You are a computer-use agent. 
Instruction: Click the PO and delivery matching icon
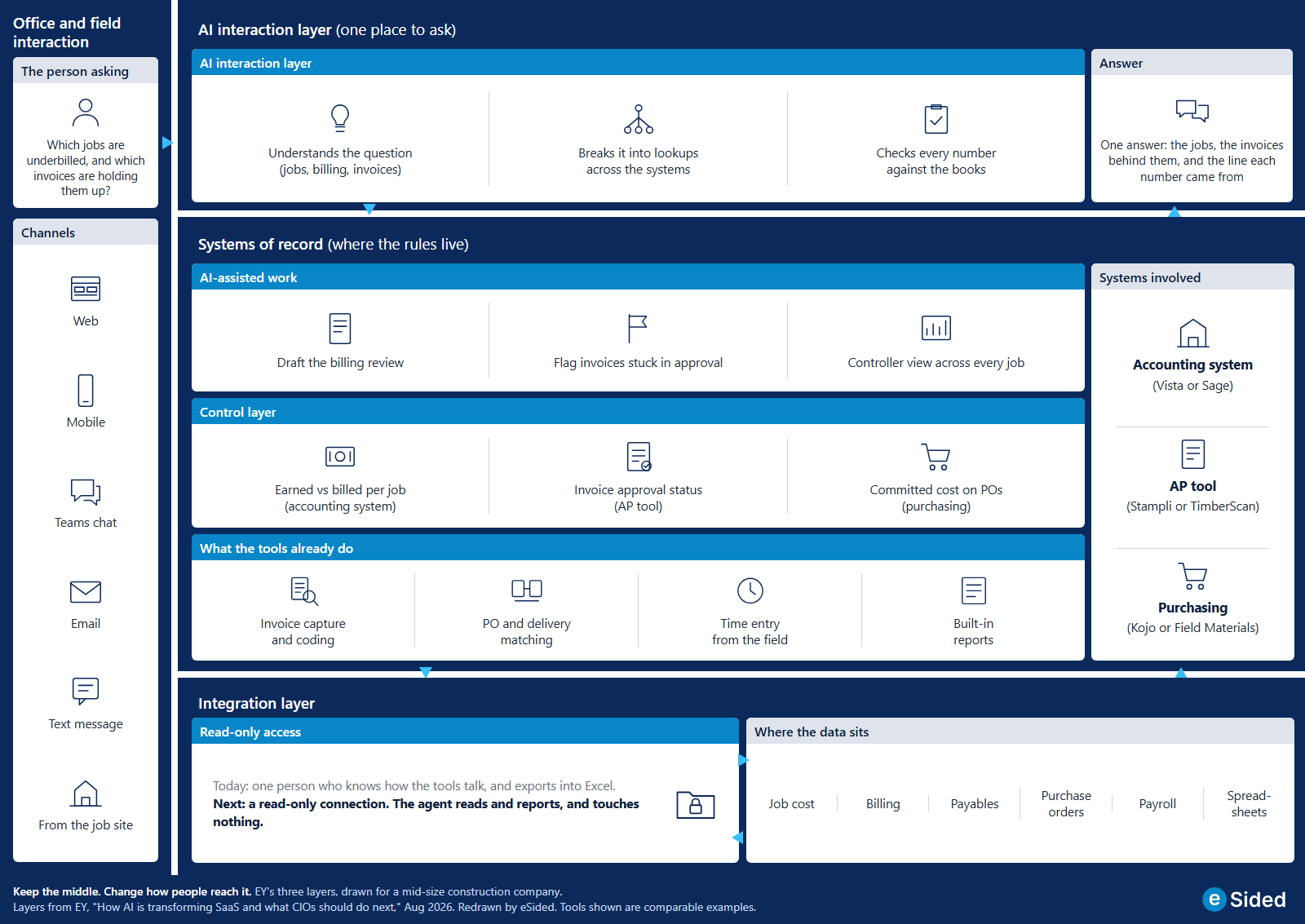tap(527, 590)
